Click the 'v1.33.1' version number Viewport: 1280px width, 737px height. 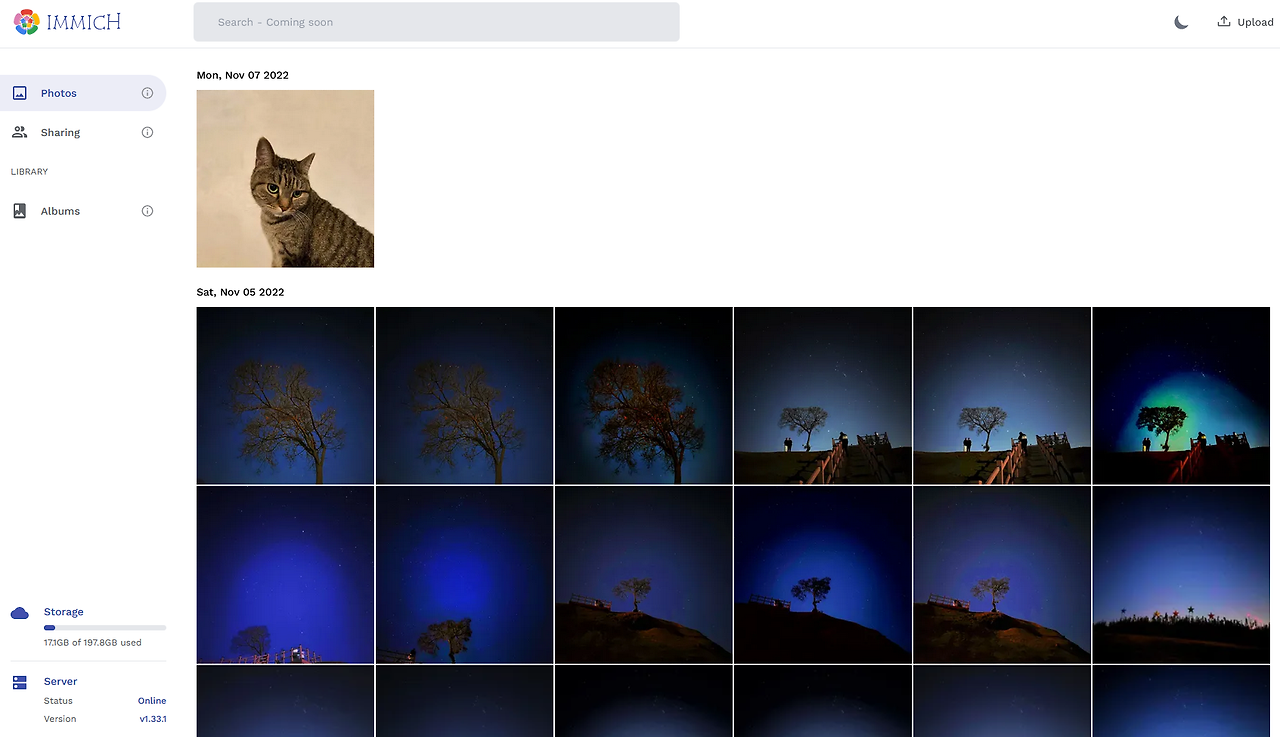152,719
